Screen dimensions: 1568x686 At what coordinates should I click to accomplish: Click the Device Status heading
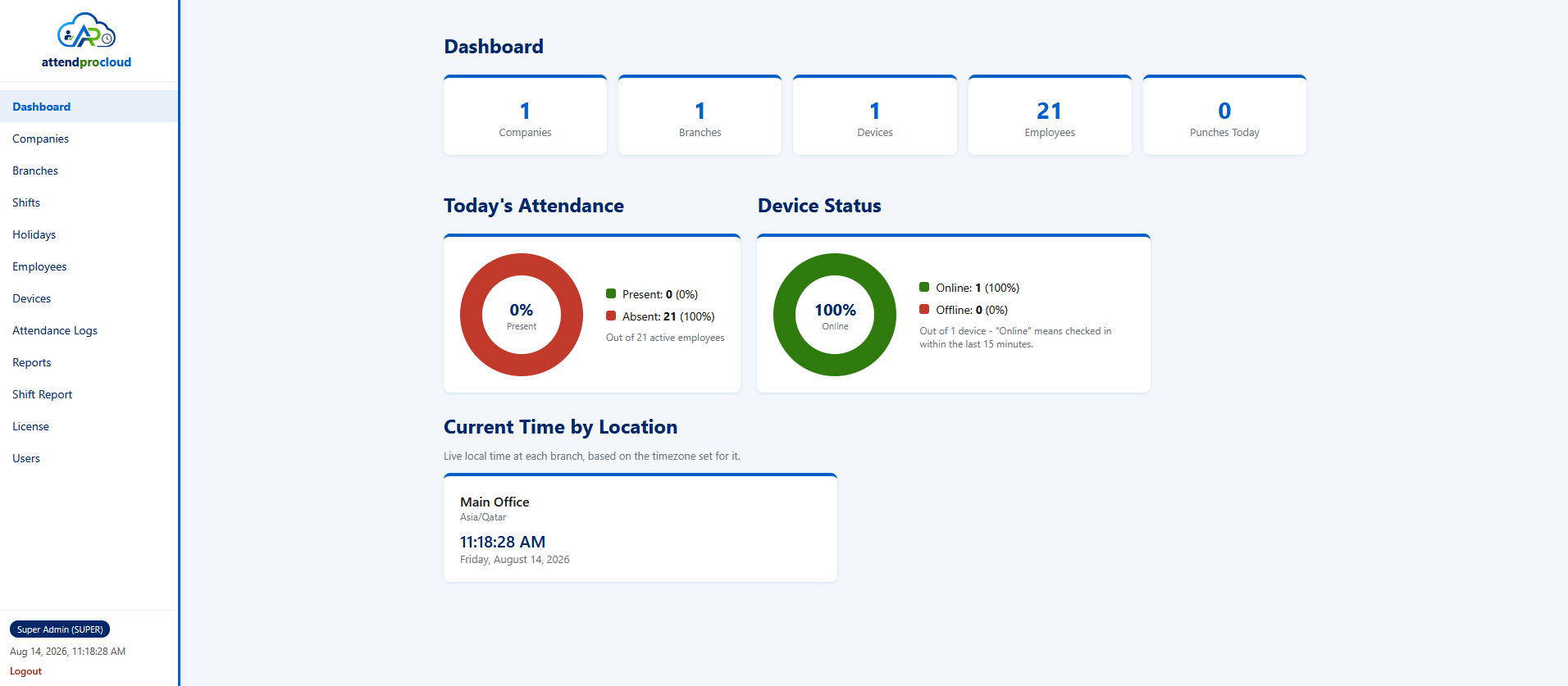(819, 206)
